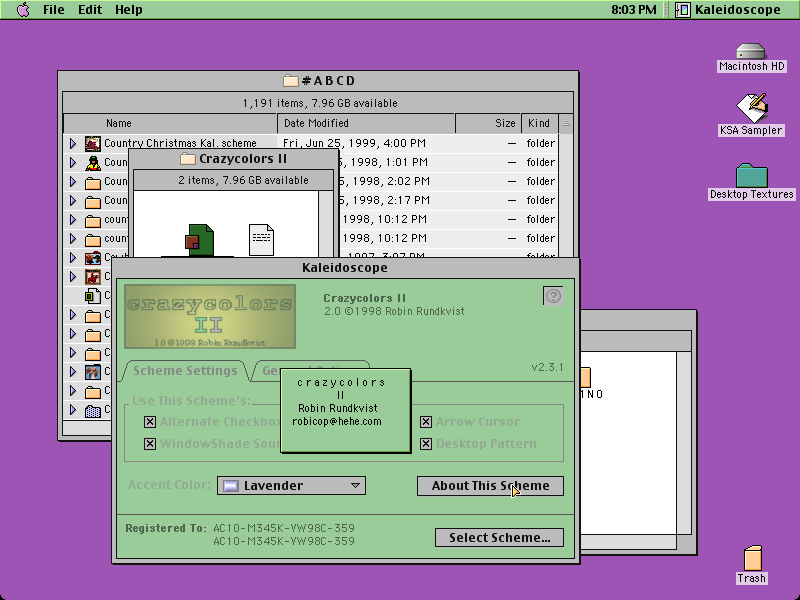Expand the row dated 1998, 2:02 PM
This screenshot has height=600, width=800.
(x=73, y=182)
